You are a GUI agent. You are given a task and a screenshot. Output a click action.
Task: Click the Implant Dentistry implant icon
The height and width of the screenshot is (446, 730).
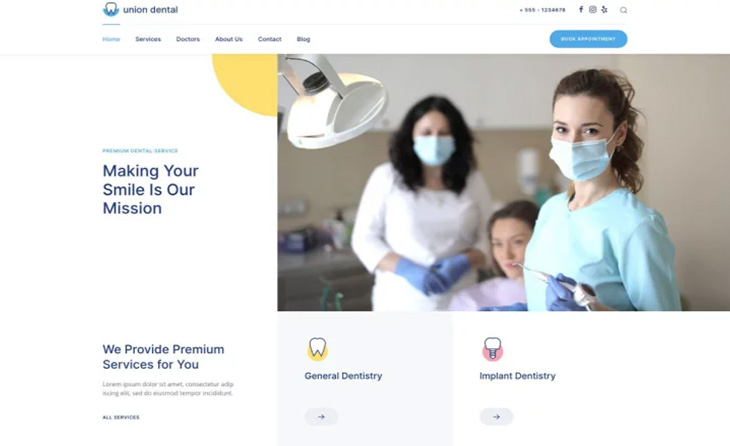(x=493, y=349)
